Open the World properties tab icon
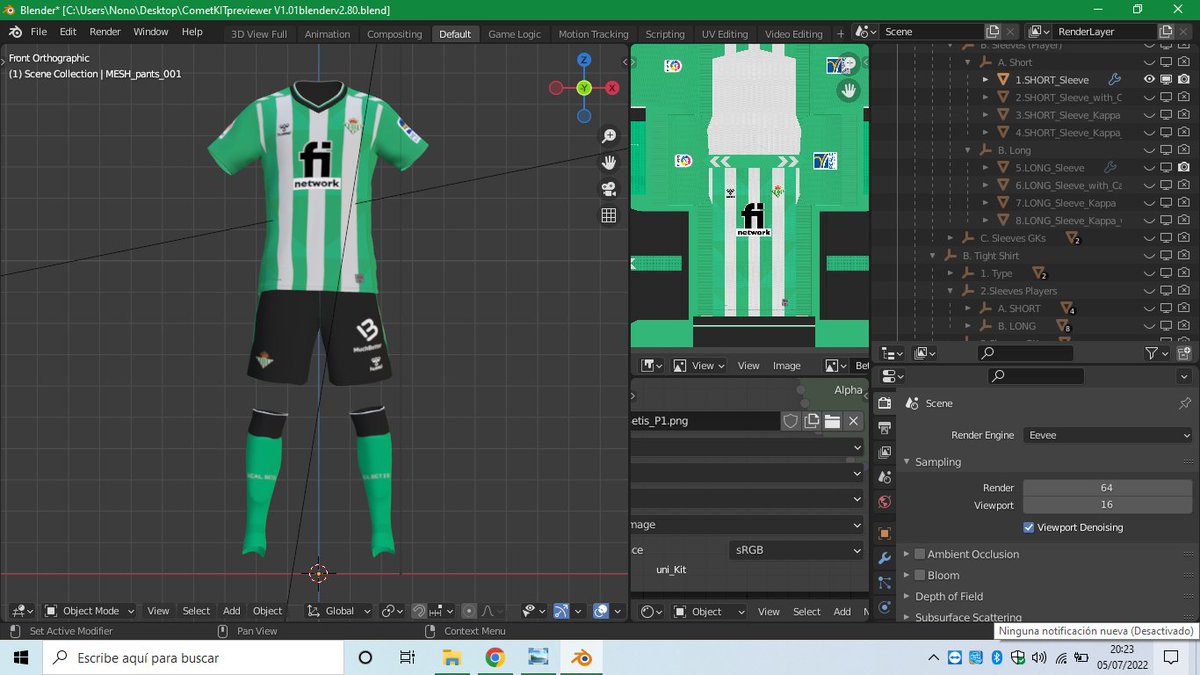Viewport: 1200px width, 675px height. 884,502
